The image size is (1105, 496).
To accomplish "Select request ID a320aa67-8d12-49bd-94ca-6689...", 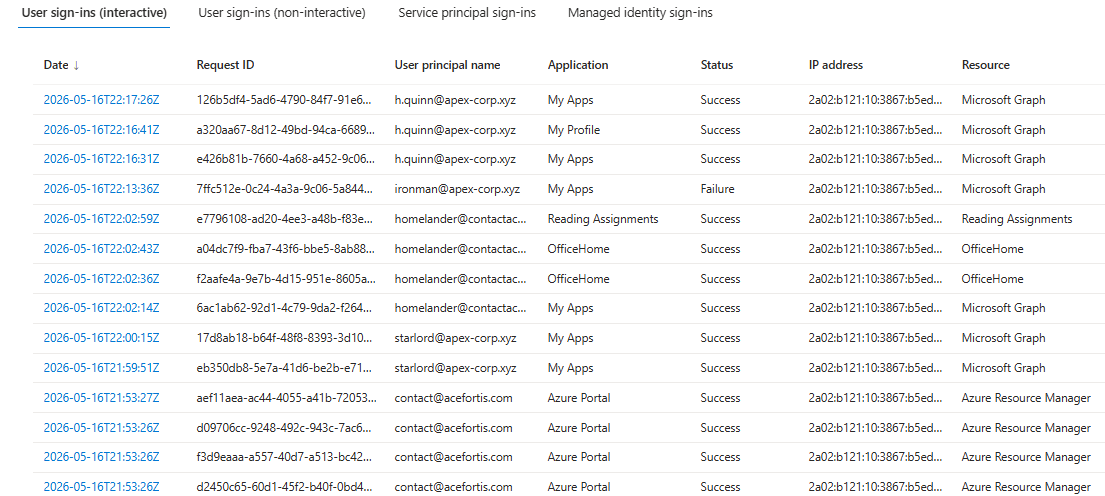I will tap(285, 130).
